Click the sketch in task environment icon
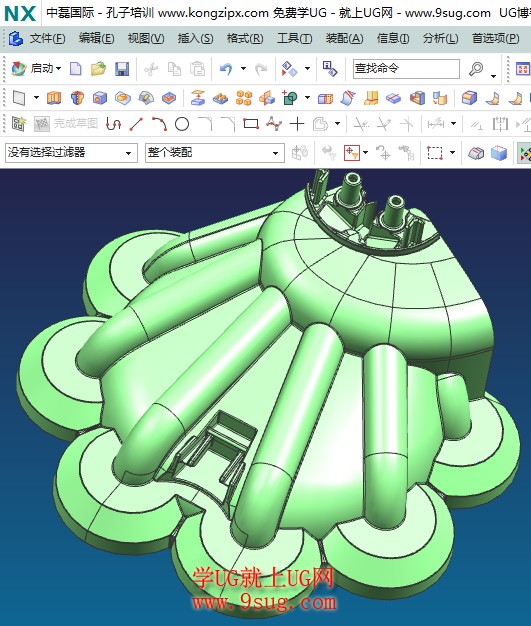 (x=18, y=124)
